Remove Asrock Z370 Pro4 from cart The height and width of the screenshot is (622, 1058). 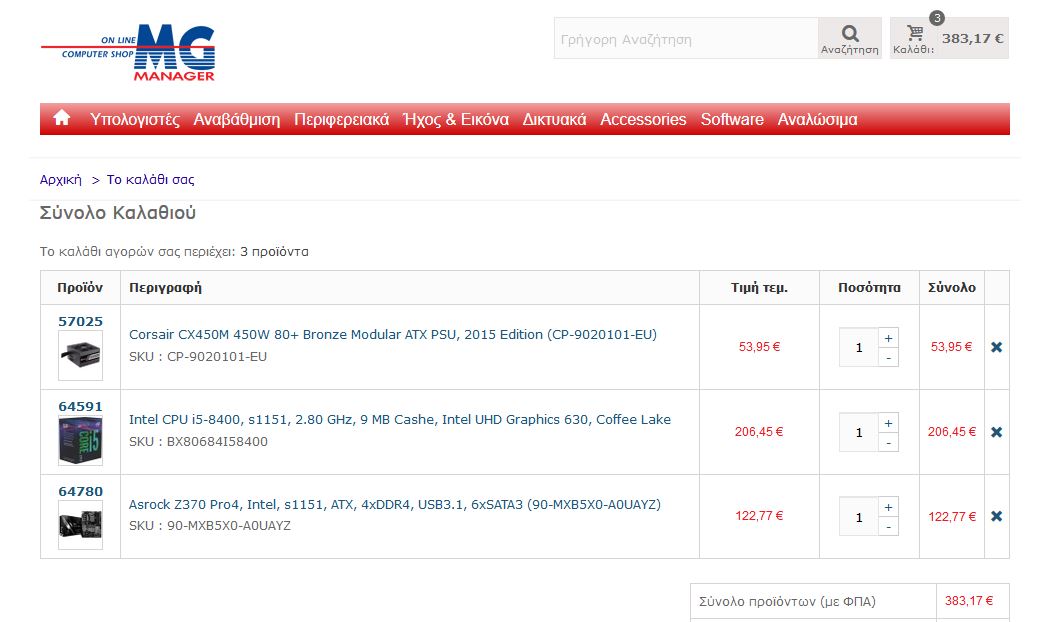997,516
